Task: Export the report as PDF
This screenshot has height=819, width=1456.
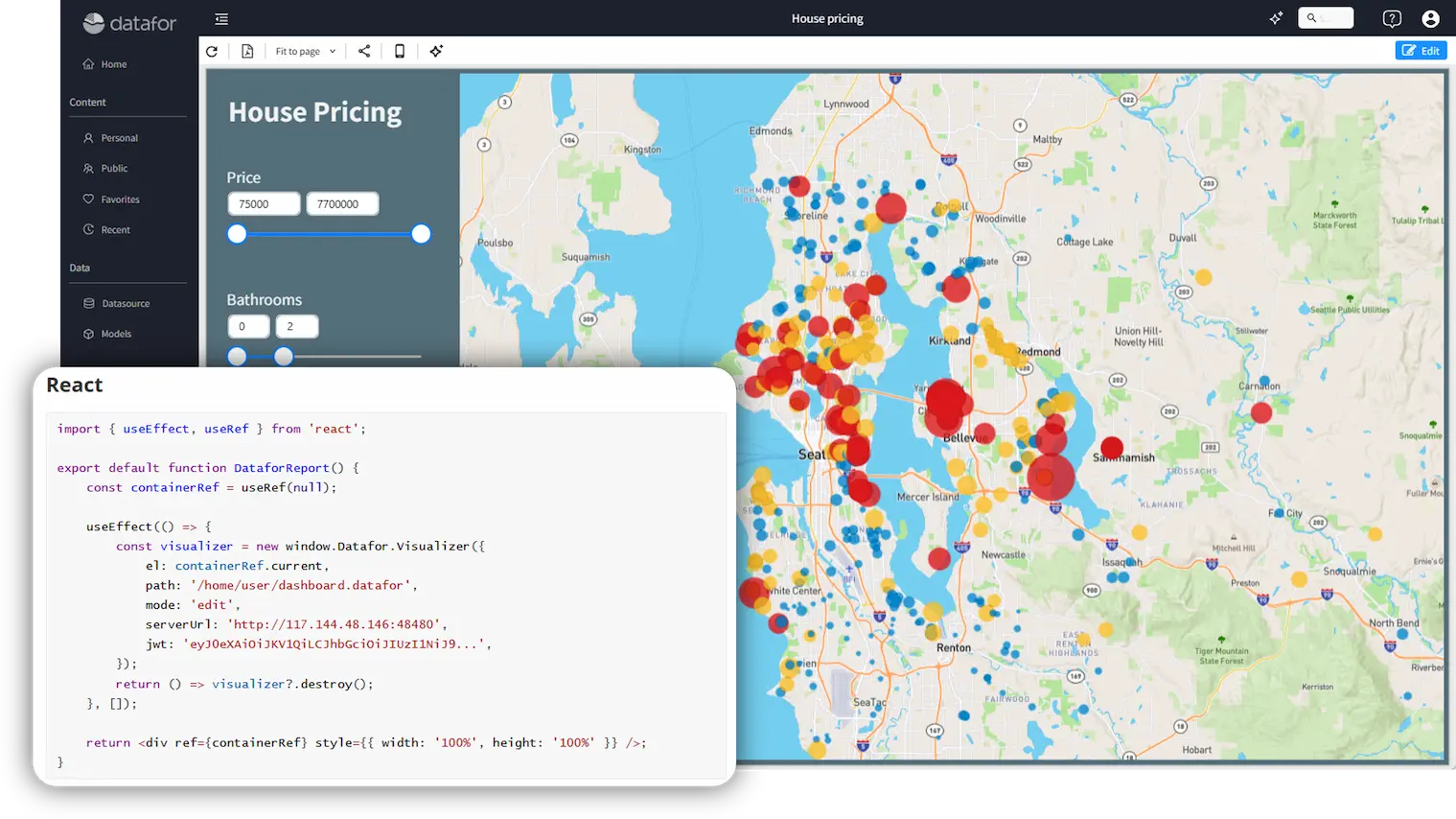Action: point(247,52)
